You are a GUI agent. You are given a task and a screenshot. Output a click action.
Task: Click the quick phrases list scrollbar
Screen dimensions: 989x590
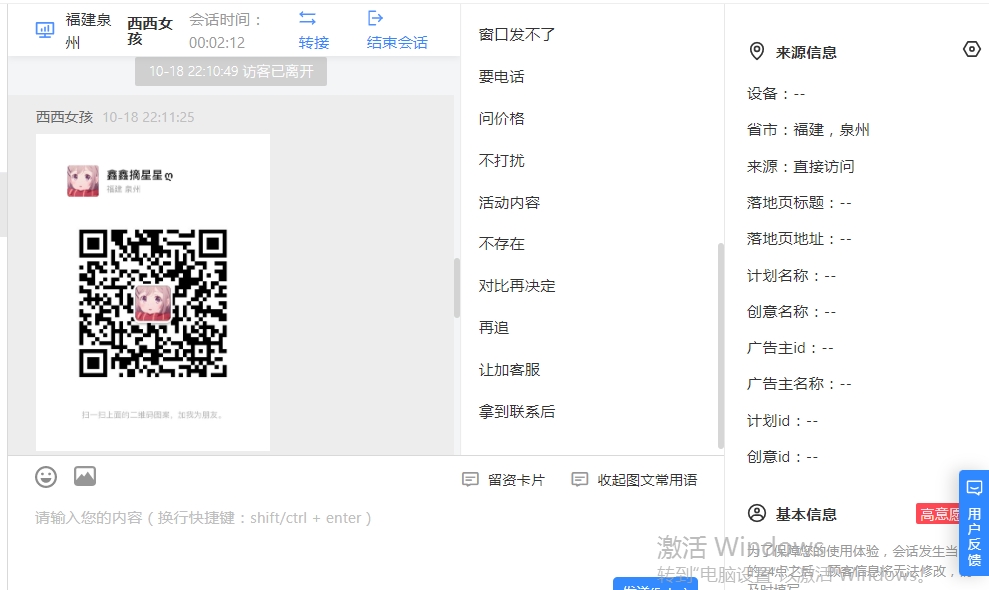click(720, 346)
